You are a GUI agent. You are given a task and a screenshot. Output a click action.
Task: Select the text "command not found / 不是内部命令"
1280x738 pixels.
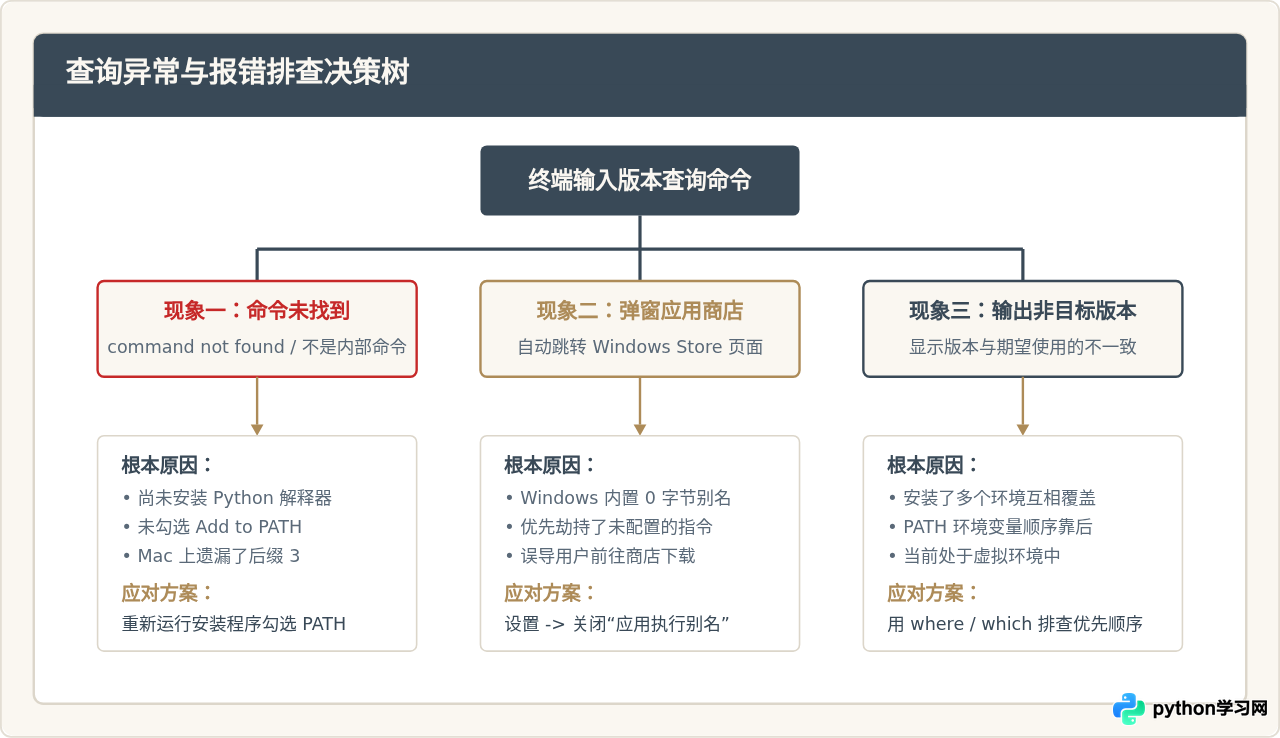257,347
